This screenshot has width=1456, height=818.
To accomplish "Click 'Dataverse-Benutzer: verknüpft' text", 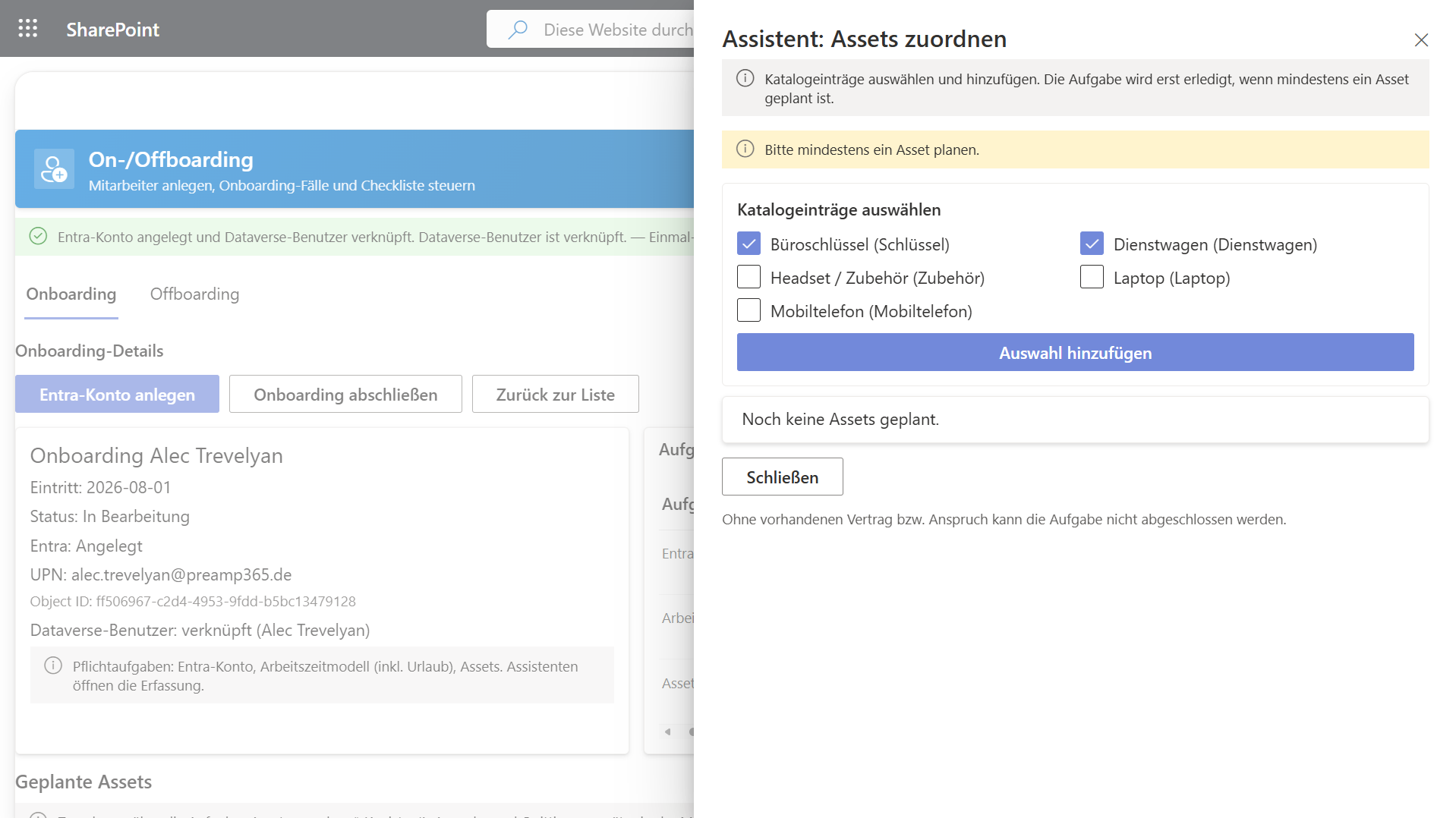I will [200, 630].
